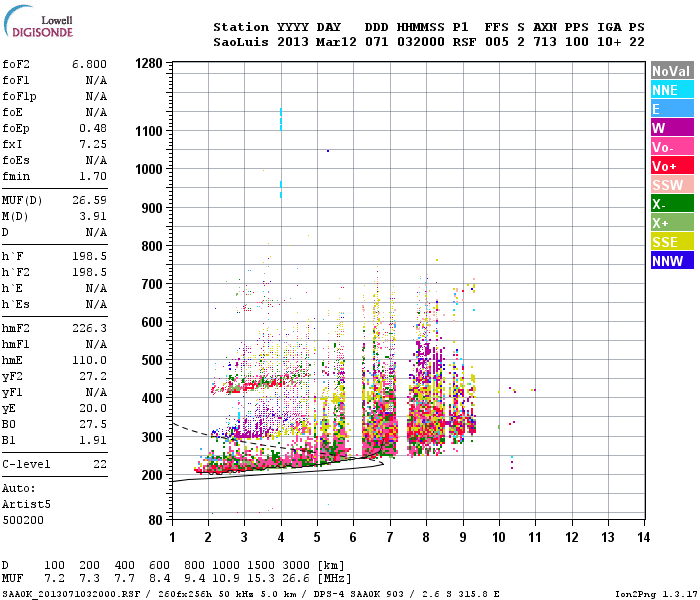Click the foF2 value 6.800

point(89,64)
